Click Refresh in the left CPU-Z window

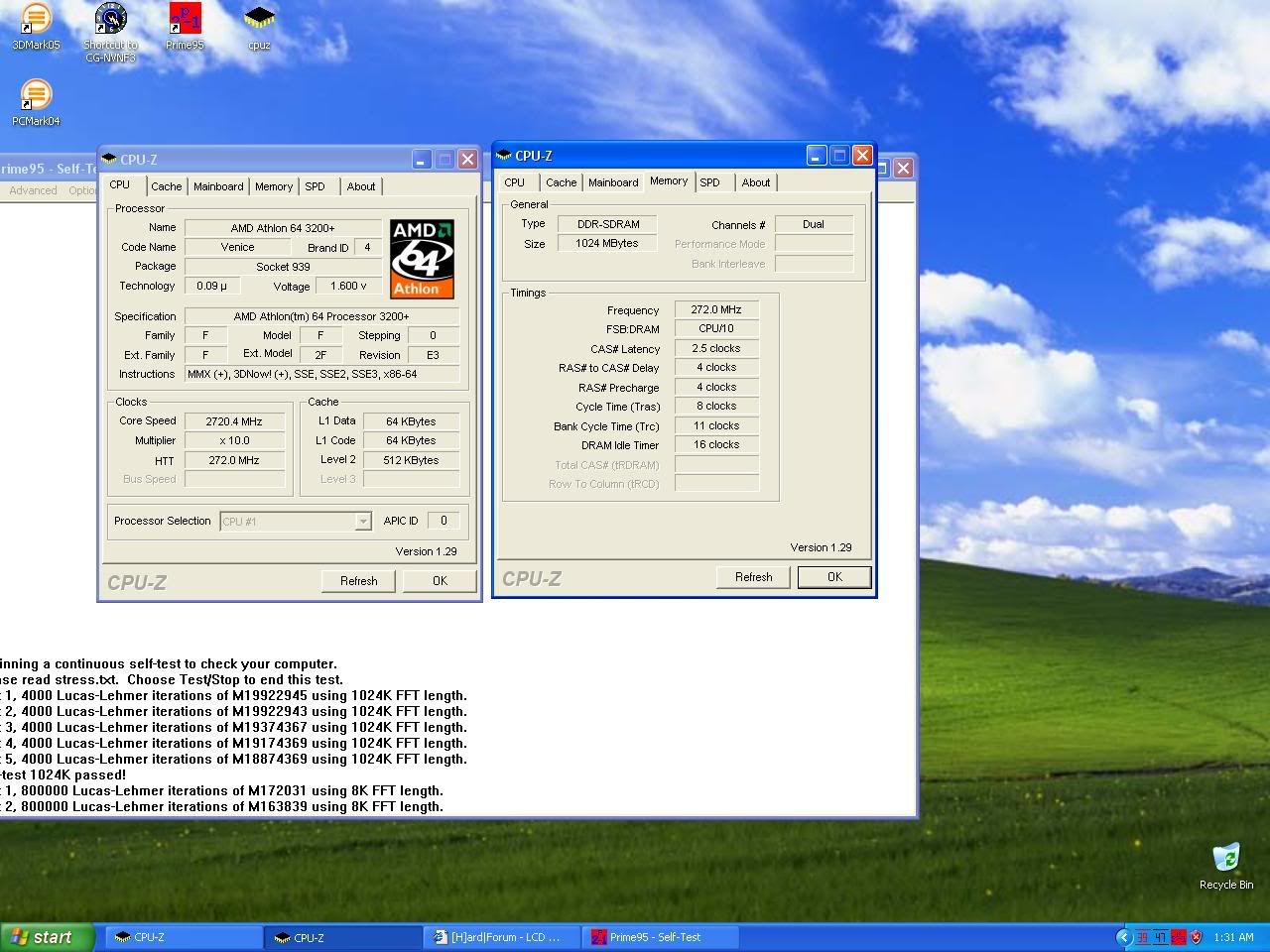pos(359,581)
